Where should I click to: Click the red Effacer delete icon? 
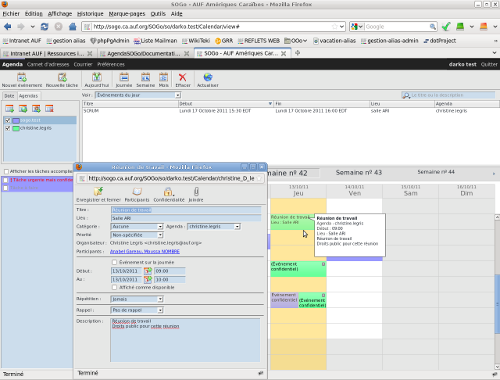pyautogui.click(x=183, y=77)
